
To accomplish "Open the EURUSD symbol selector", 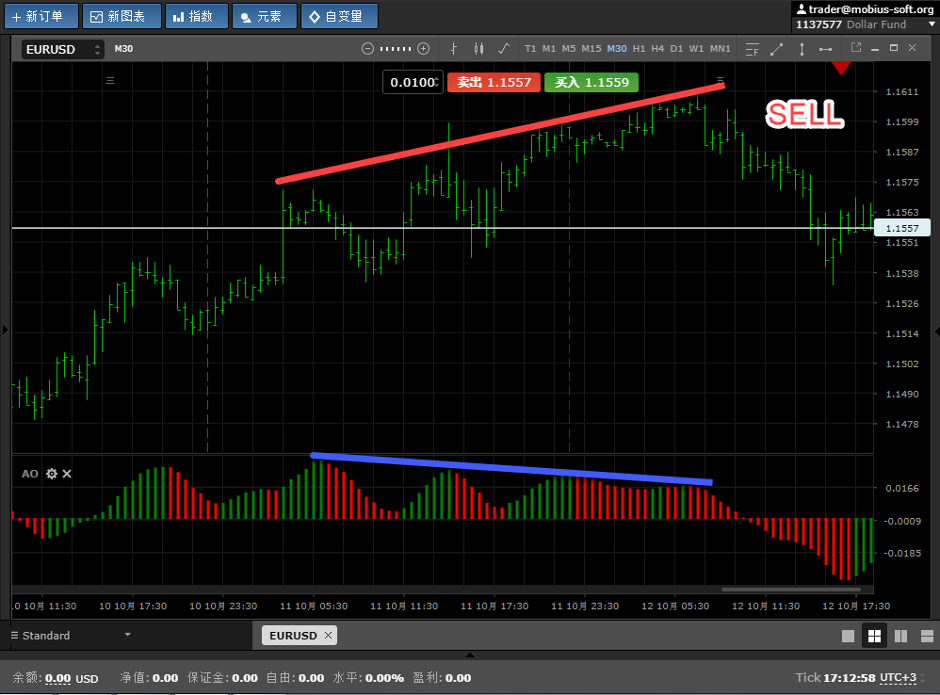I will tap(63, 49).
